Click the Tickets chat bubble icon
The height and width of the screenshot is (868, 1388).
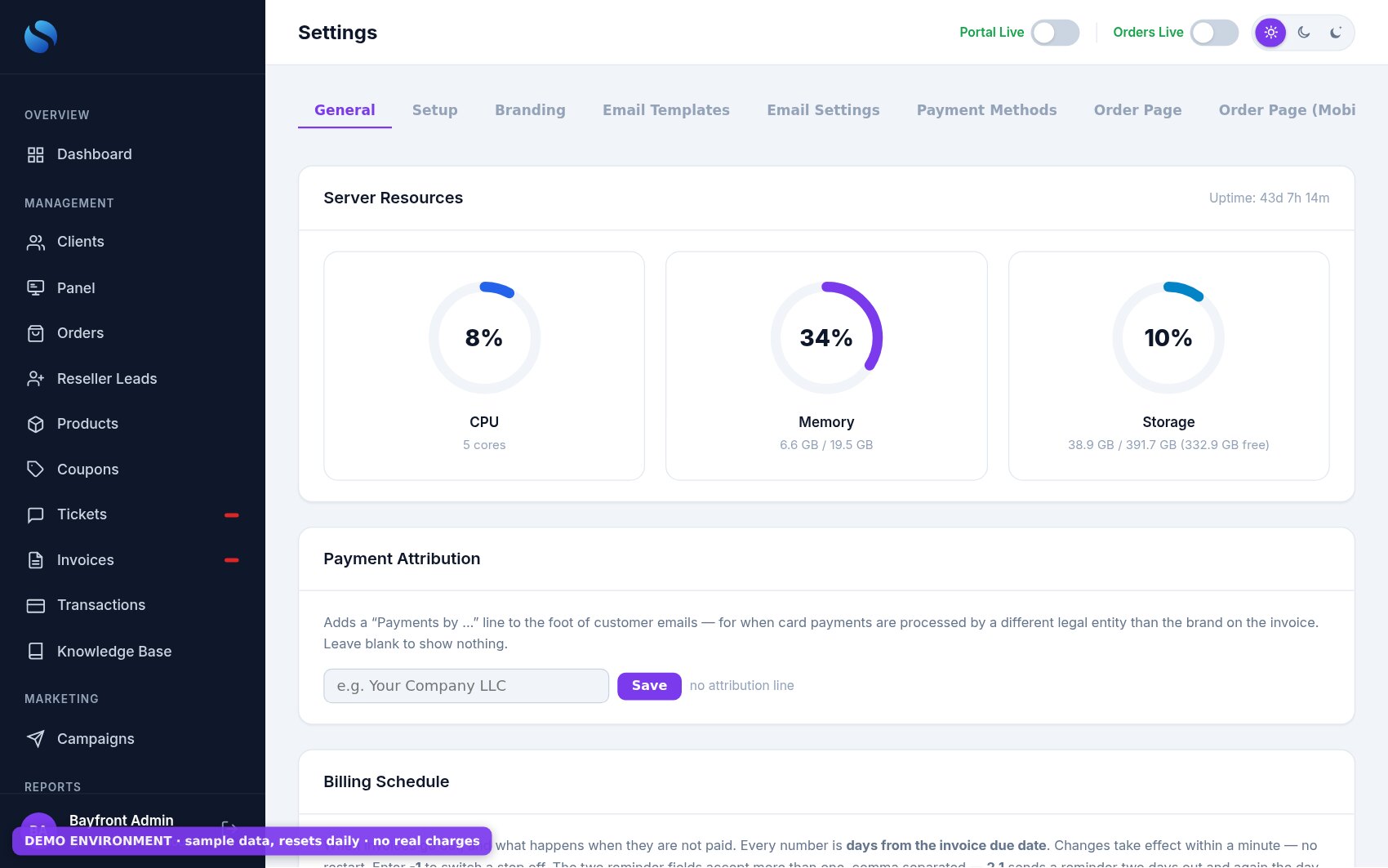[35, 514]
